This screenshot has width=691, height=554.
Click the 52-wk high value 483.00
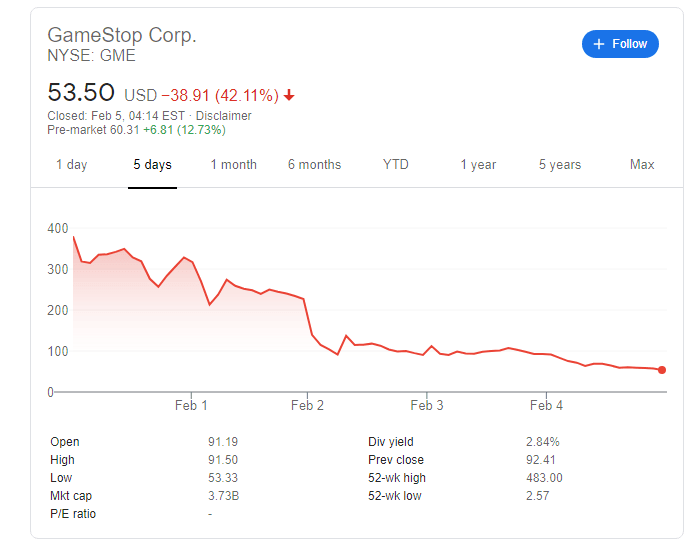click(544, 478)
